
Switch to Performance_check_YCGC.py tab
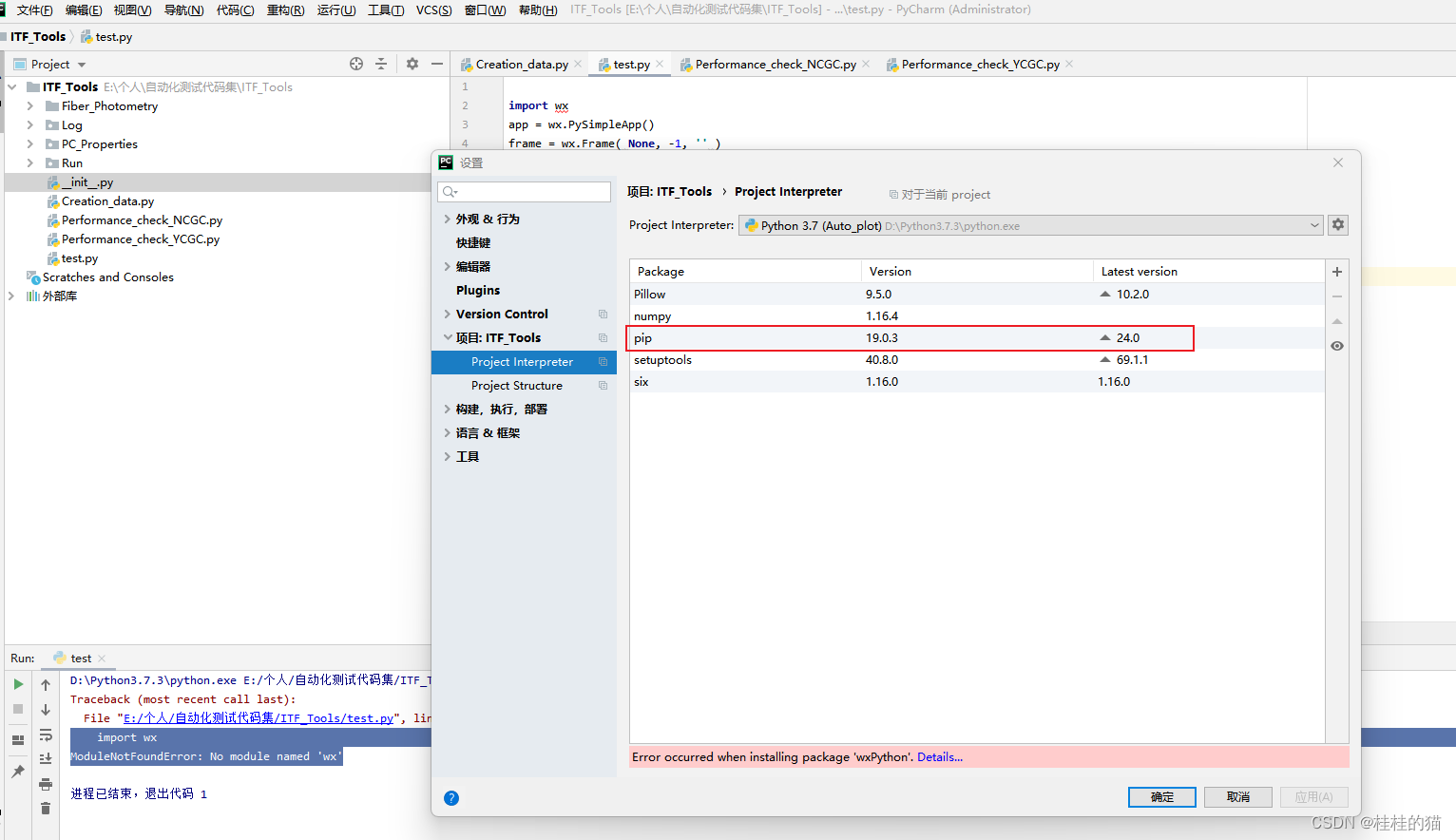point(981,64)
